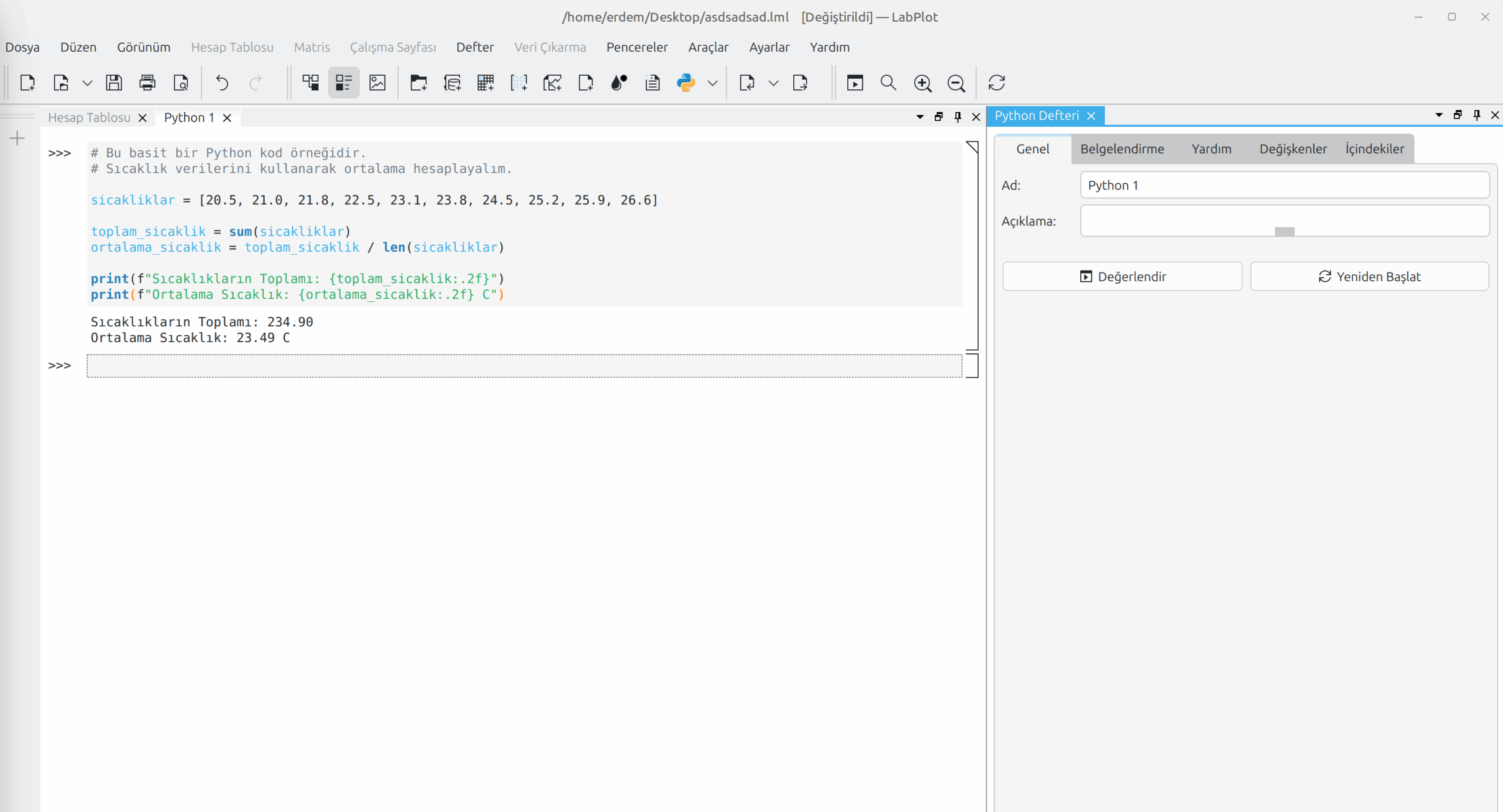The image size is (1503, 812).
Task: Open the notebook area window list dropdown arrow
Action: (x=920, y=117)
